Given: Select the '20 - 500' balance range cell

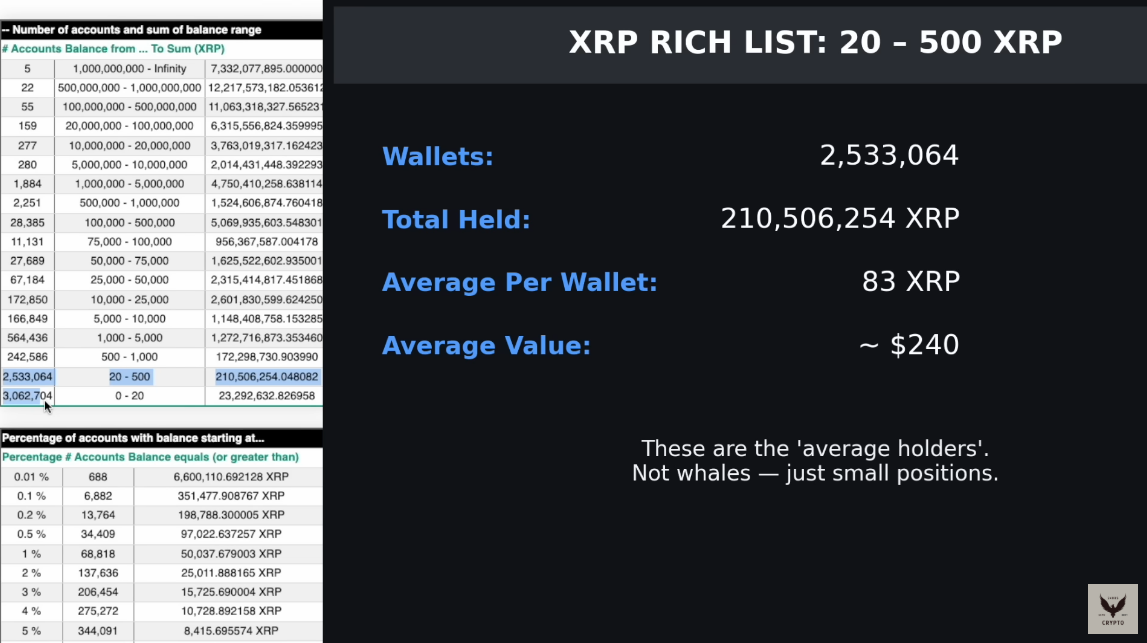Looking at the screenshot, I should click(130, 376).
